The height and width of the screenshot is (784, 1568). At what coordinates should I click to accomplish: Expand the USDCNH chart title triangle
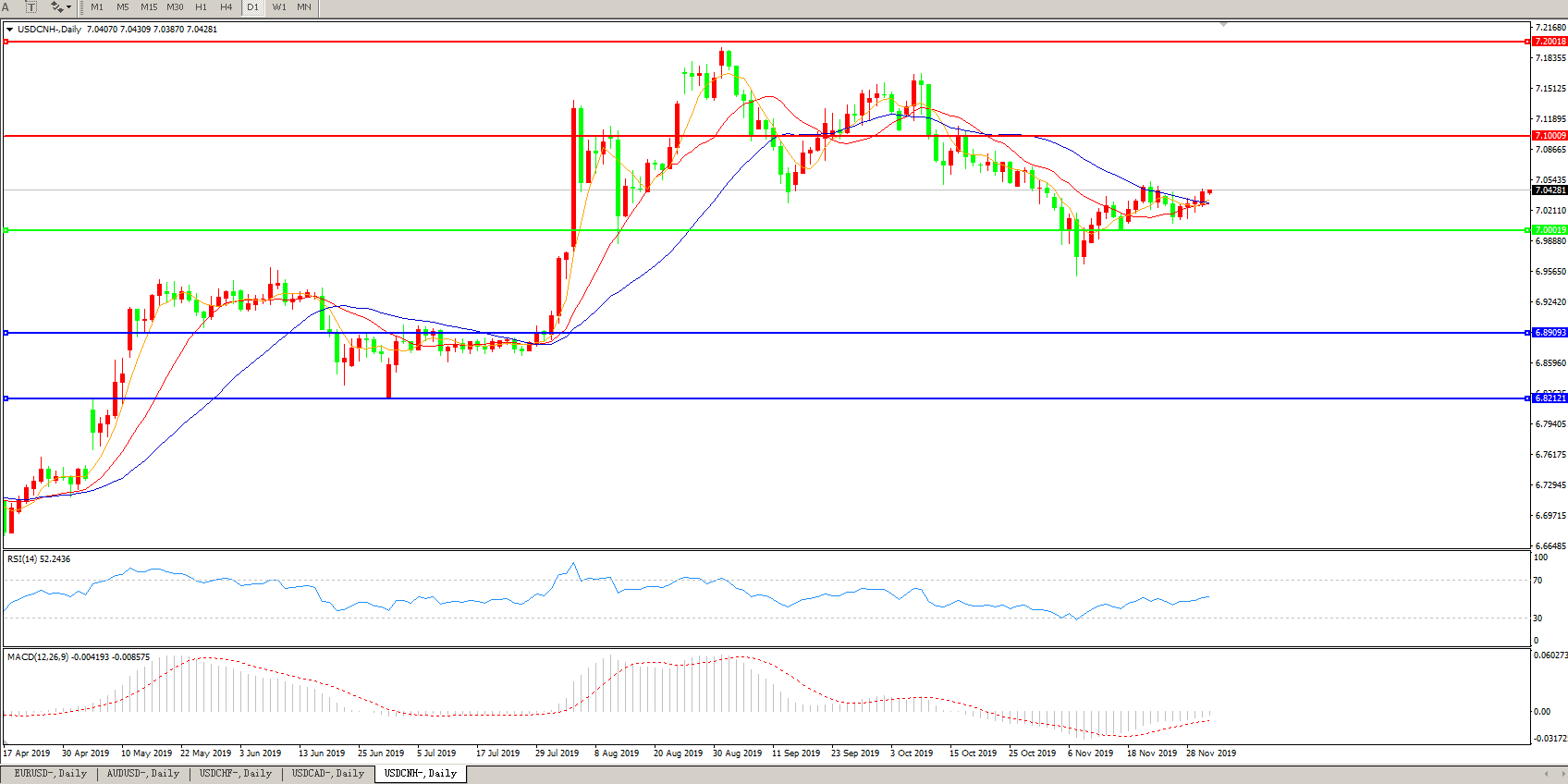9,30
